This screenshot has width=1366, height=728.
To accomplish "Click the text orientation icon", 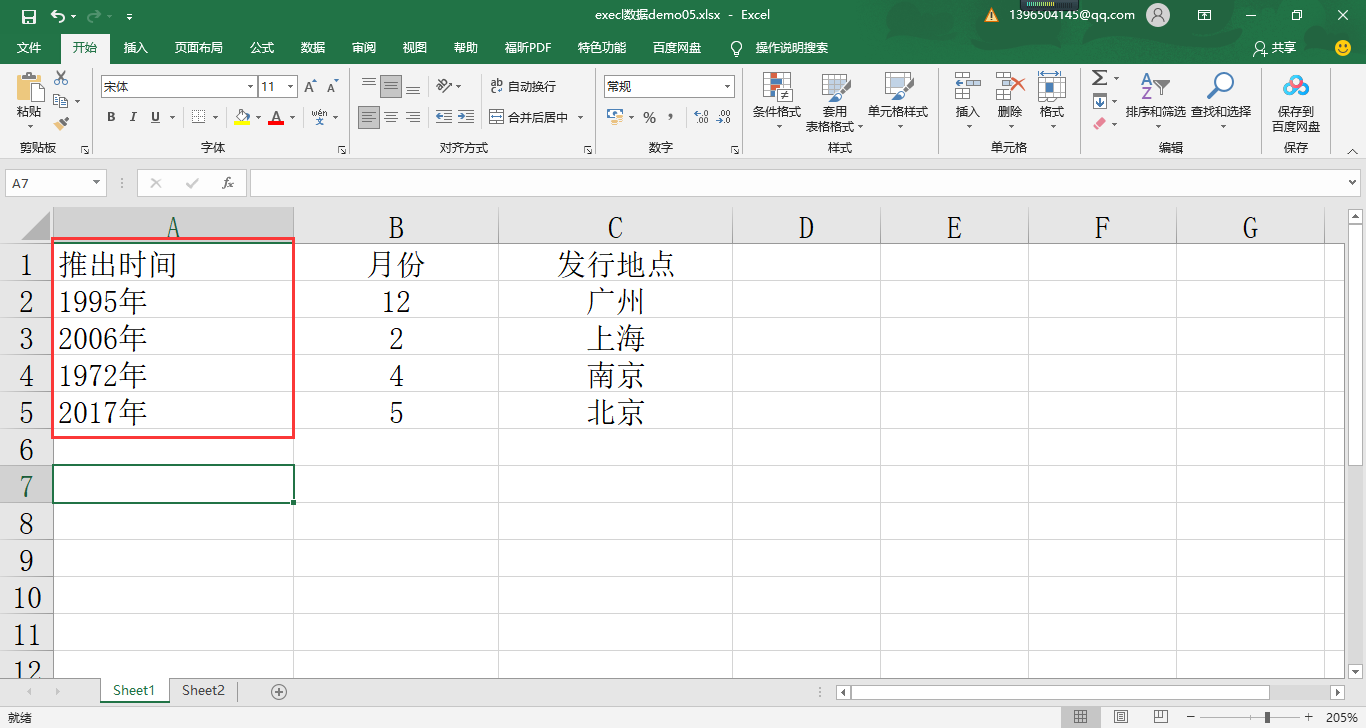I will (445, 86).
